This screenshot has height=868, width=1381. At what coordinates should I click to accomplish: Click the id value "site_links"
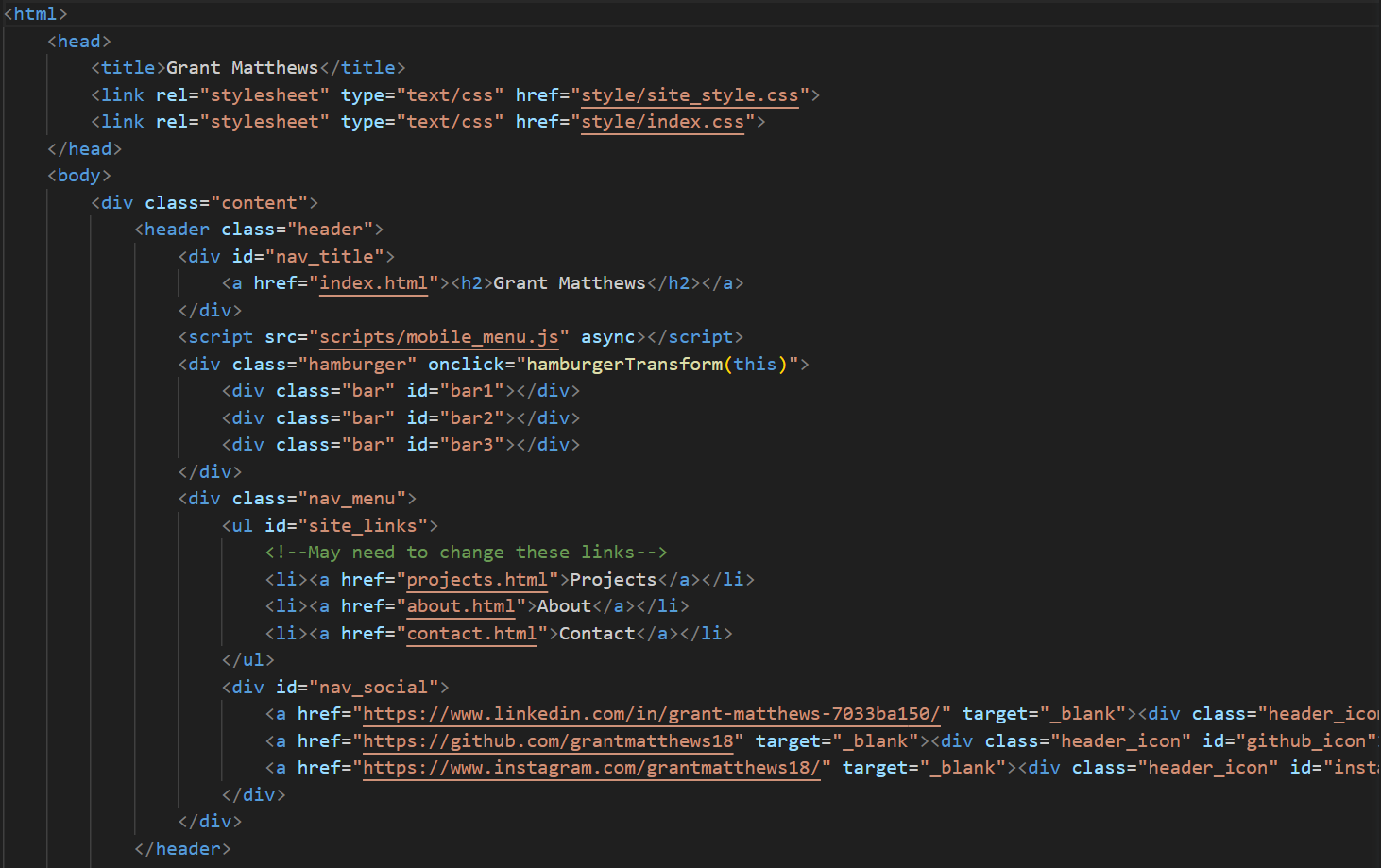click(363, 526)
